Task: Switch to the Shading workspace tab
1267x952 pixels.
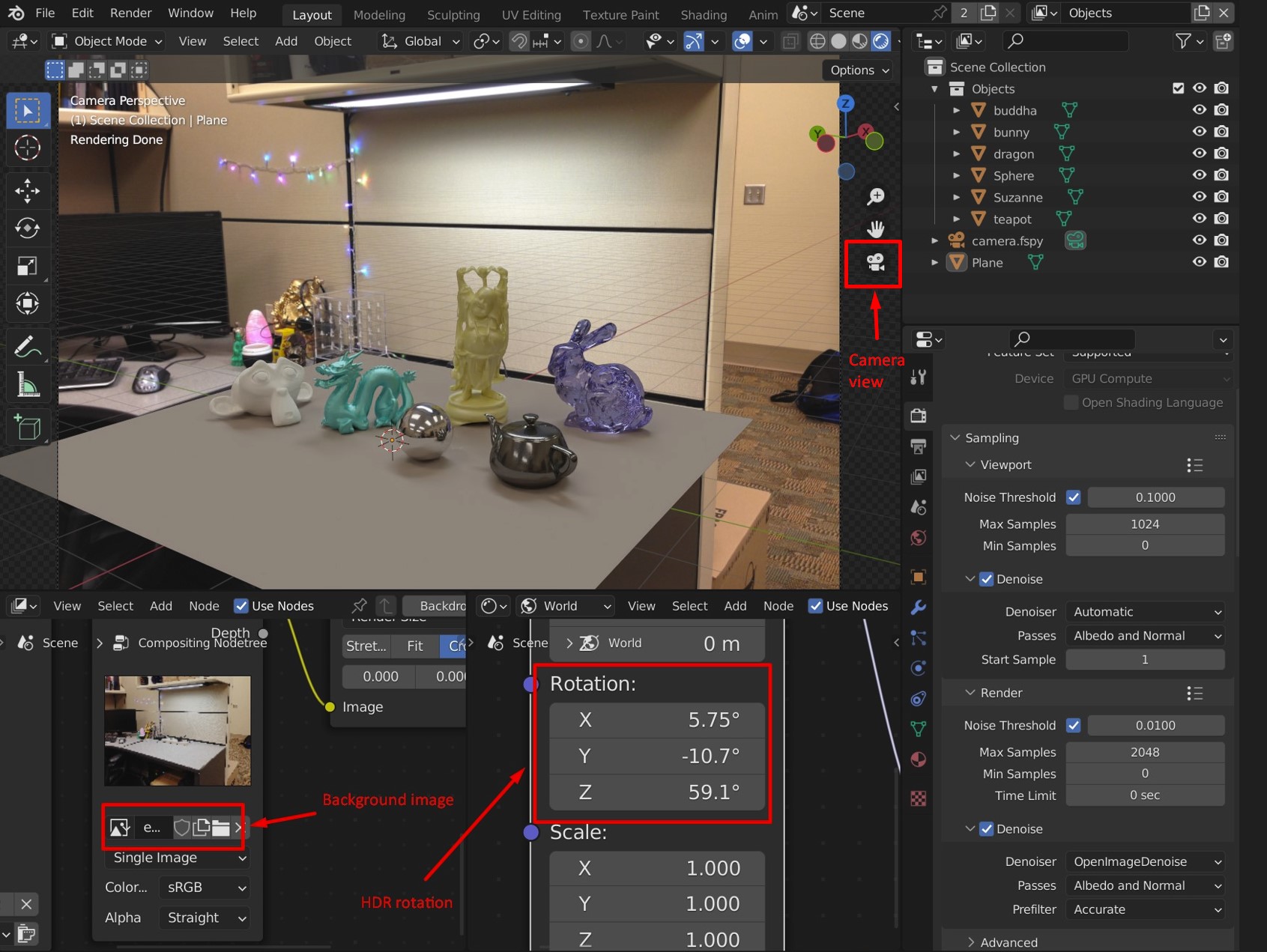Action: pos(703,14)
